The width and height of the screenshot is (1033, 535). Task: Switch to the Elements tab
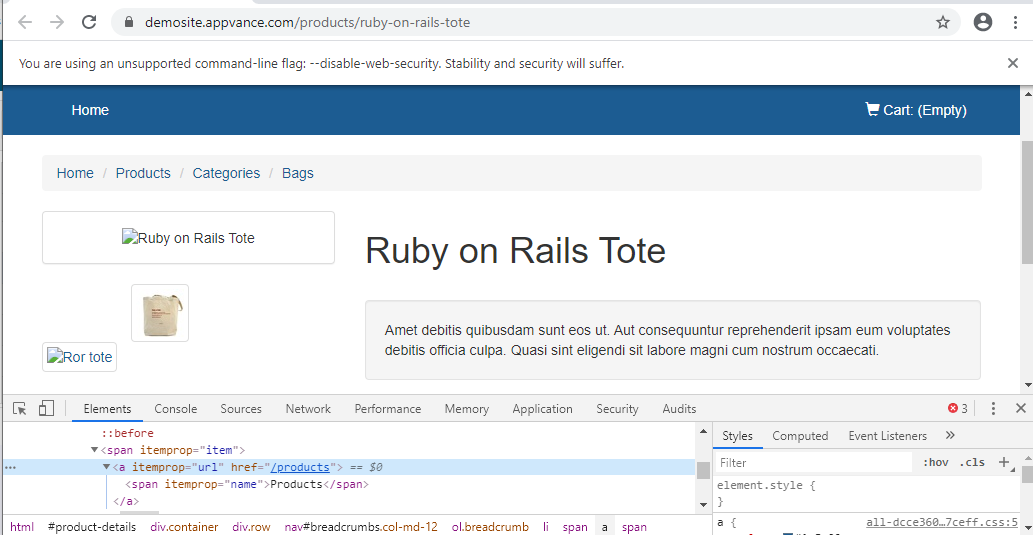click(x=107, y=408)
